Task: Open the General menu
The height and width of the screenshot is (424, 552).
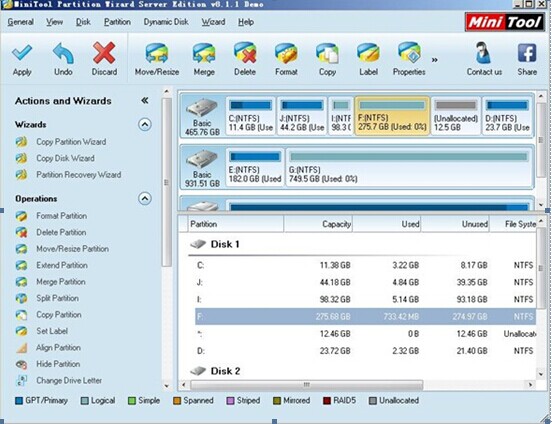Action: 20,22
